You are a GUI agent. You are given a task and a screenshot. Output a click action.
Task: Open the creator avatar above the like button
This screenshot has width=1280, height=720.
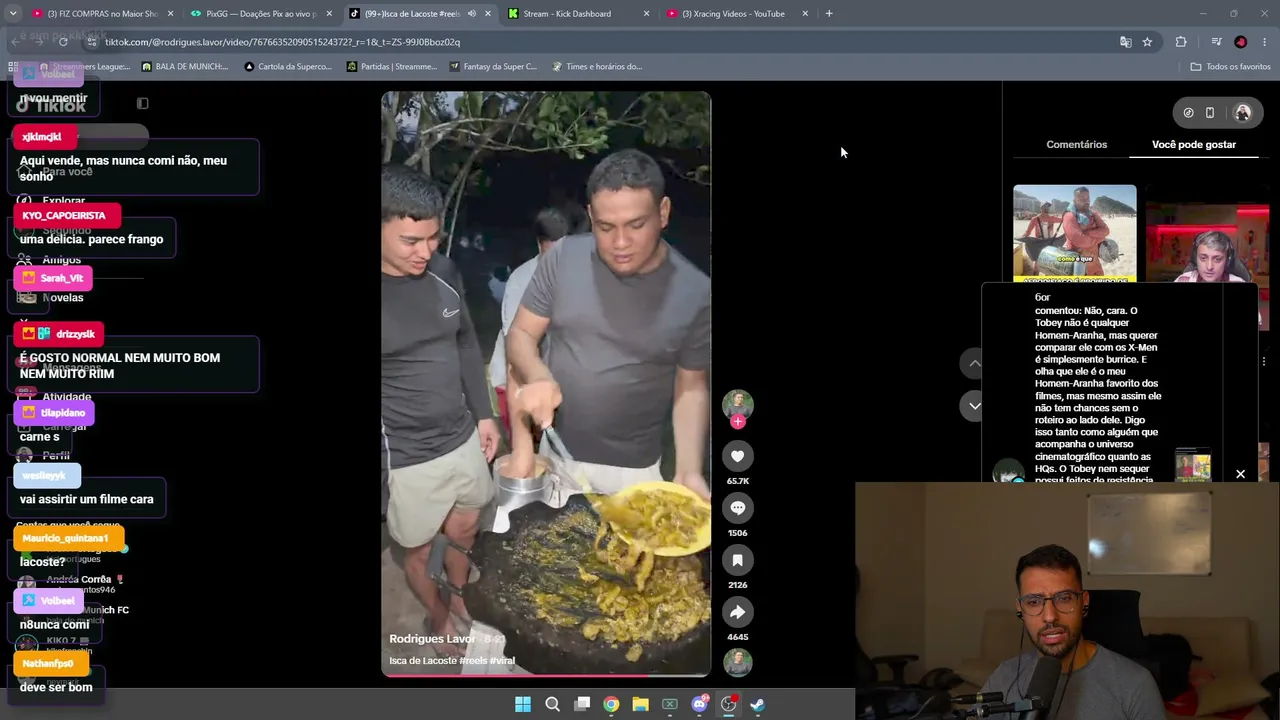point(738,403)
